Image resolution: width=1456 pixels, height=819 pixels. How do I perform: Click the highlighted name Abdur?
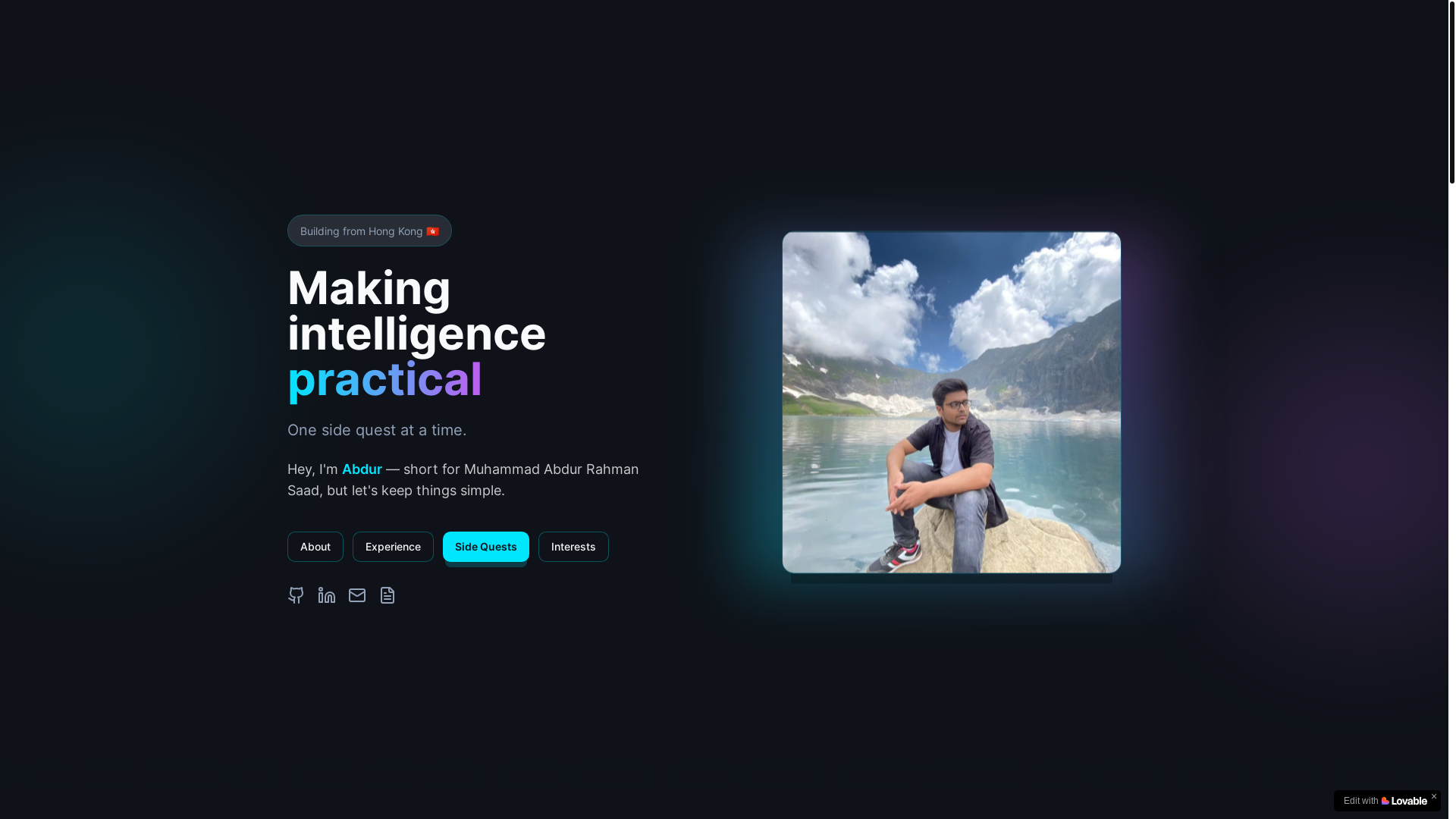point(362,469)
